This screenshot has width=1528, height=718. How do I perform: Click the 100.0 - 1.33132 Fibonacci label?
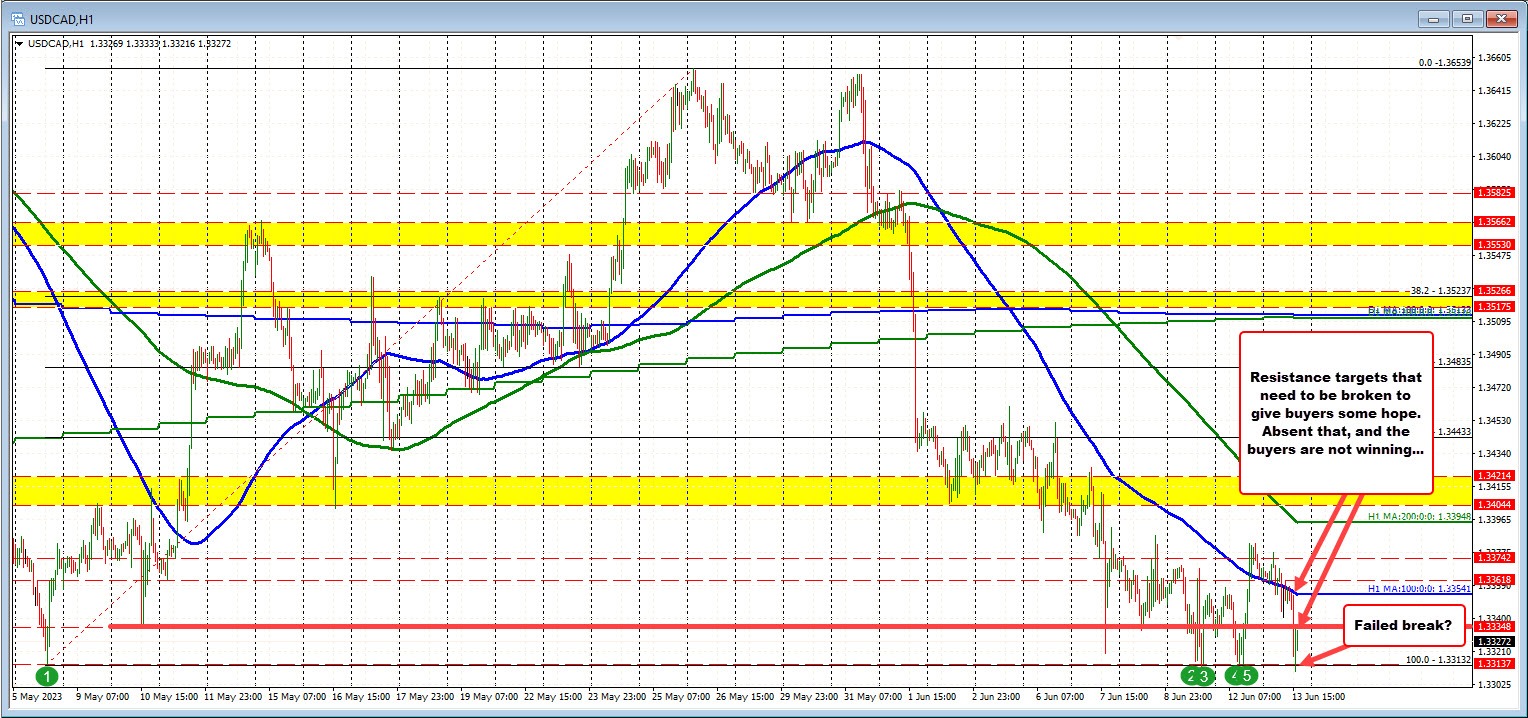[1439, 659]
